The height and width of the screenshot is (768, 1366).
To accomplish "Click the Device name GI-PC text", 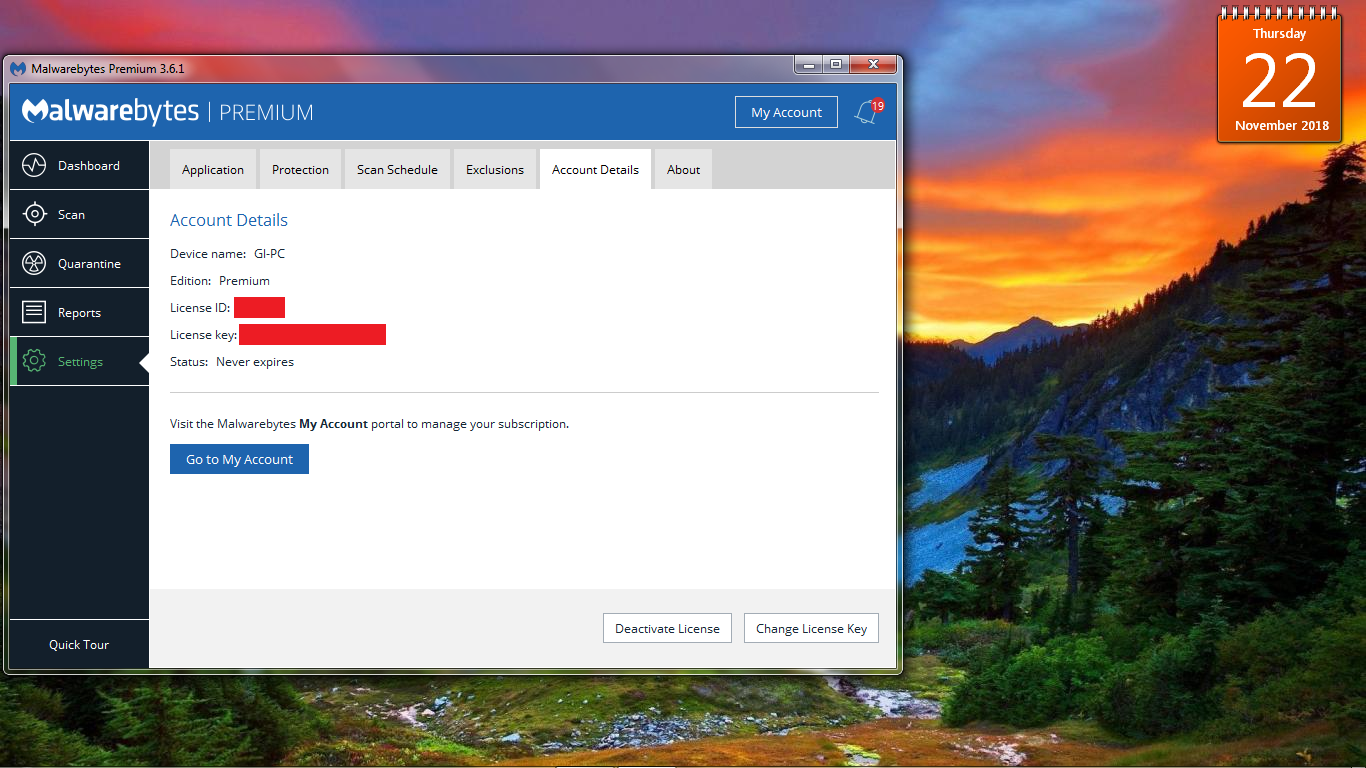I will [227, 254].
